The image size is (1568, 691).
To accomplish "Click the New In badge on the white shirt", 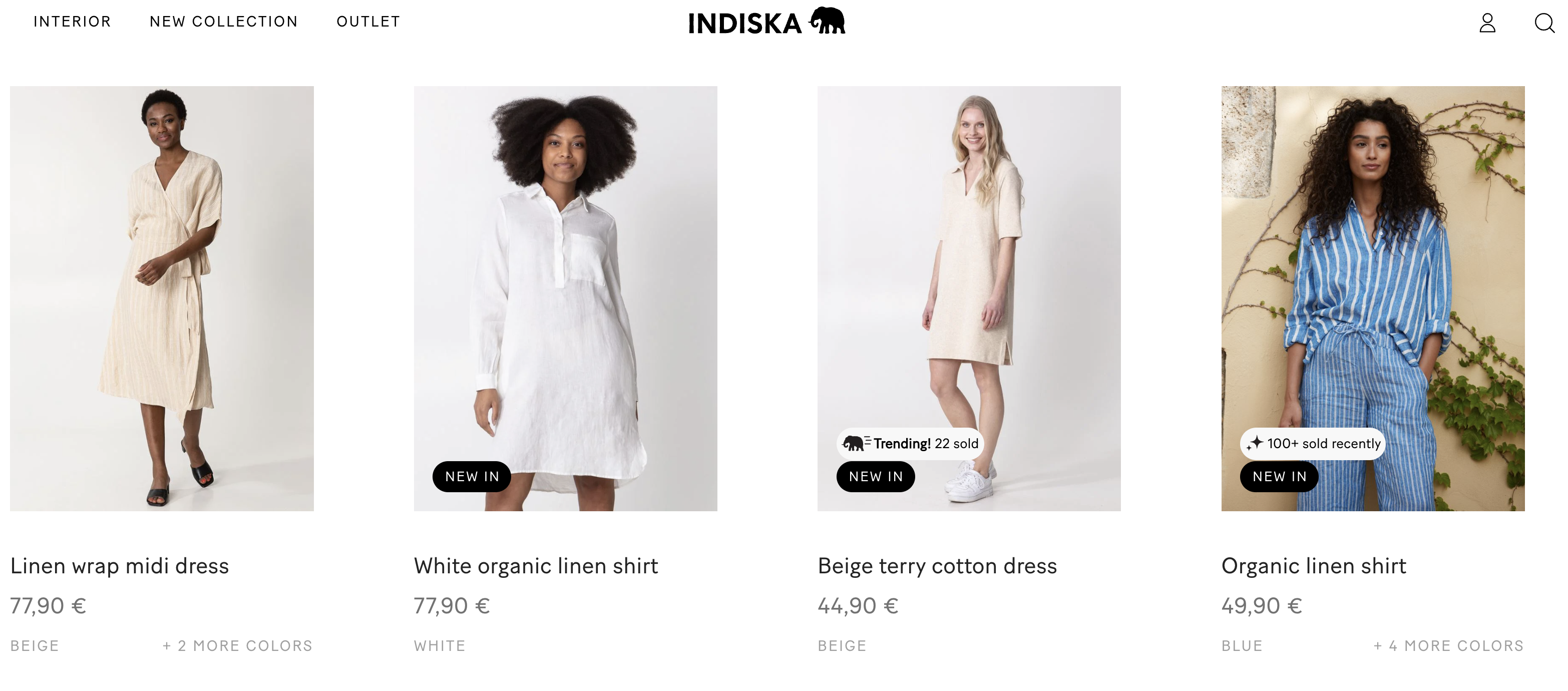I will point(472,477).
